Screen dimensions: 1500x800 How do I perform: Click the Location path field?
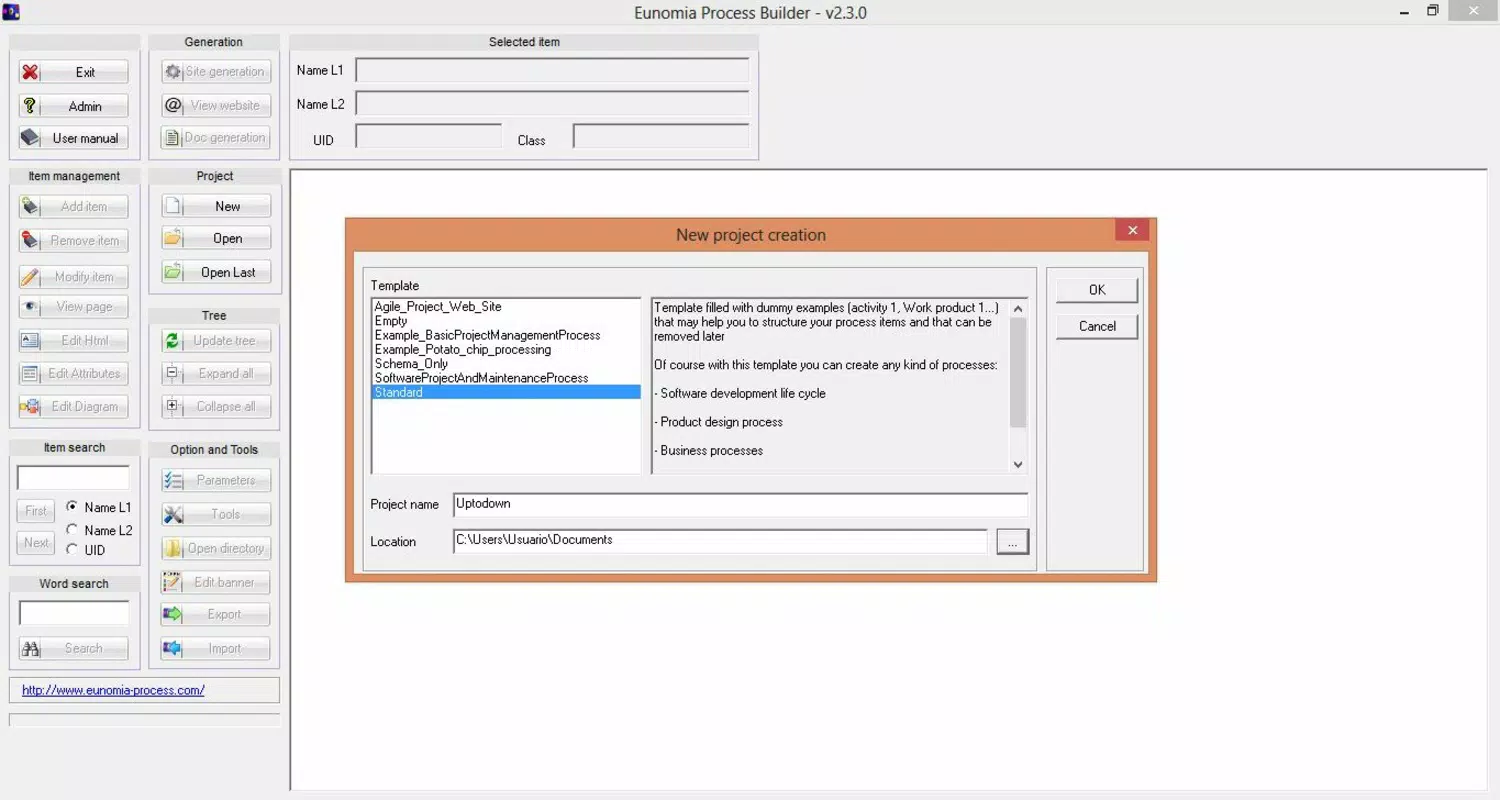pyautogui.click(x=720, y=541)
